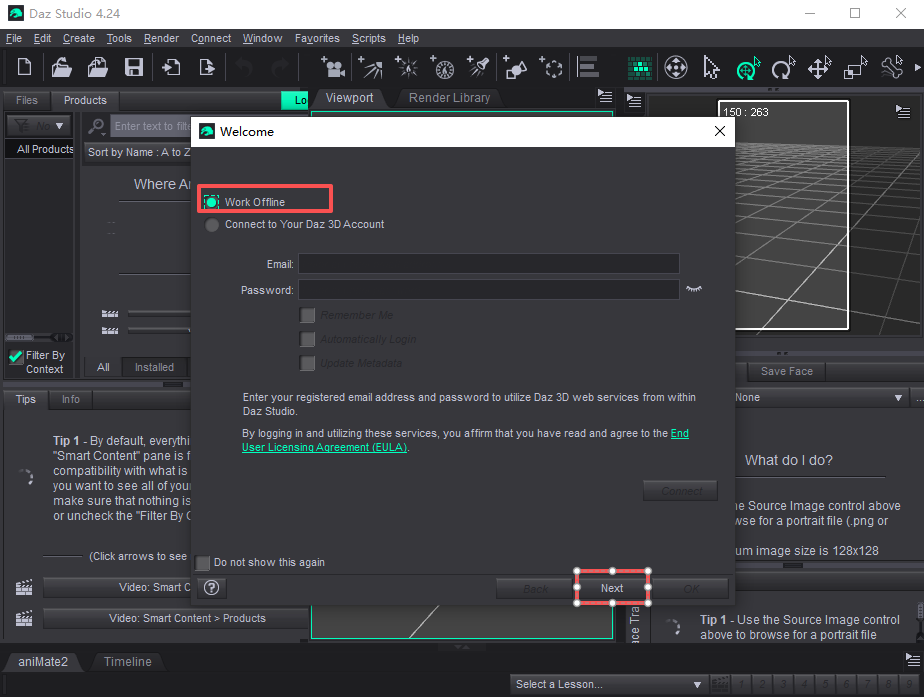924x697 pixels.
Task: Select Connect to Your Daz 3D Account
Action: tap(212, 225)
